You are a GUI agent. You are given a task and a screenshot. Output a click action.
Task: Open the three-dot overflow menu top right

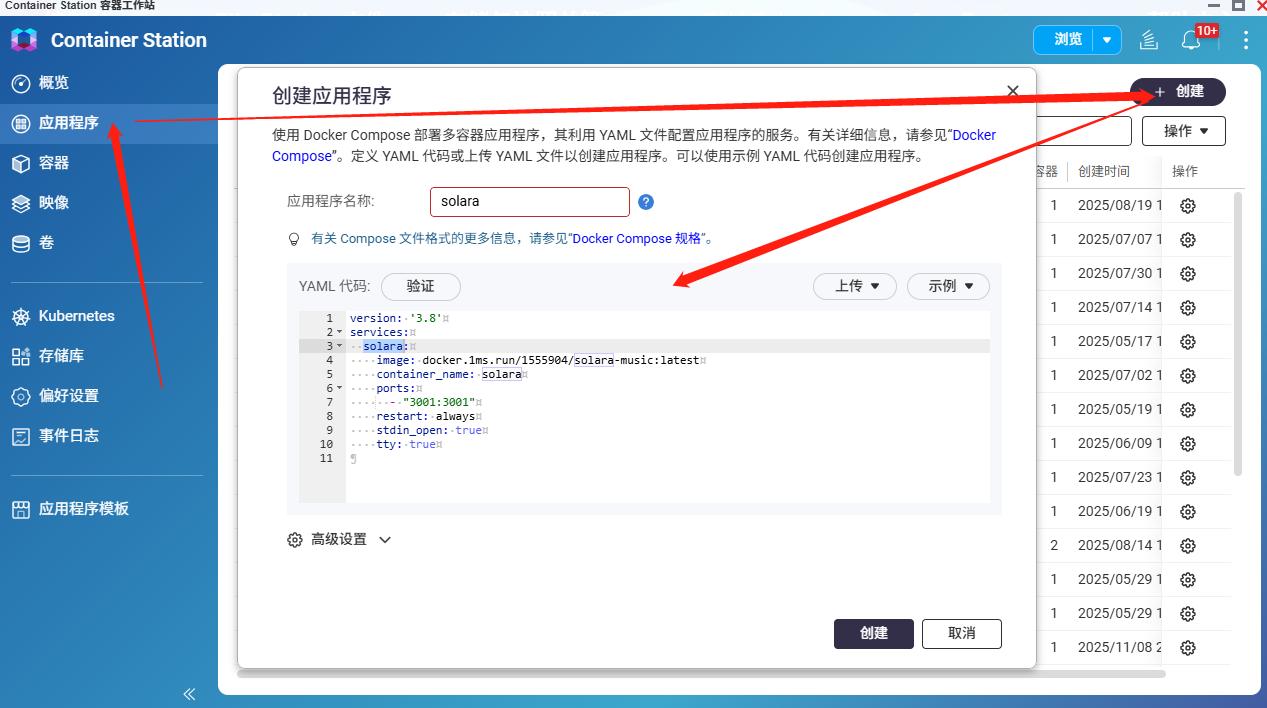[1245, 40]
